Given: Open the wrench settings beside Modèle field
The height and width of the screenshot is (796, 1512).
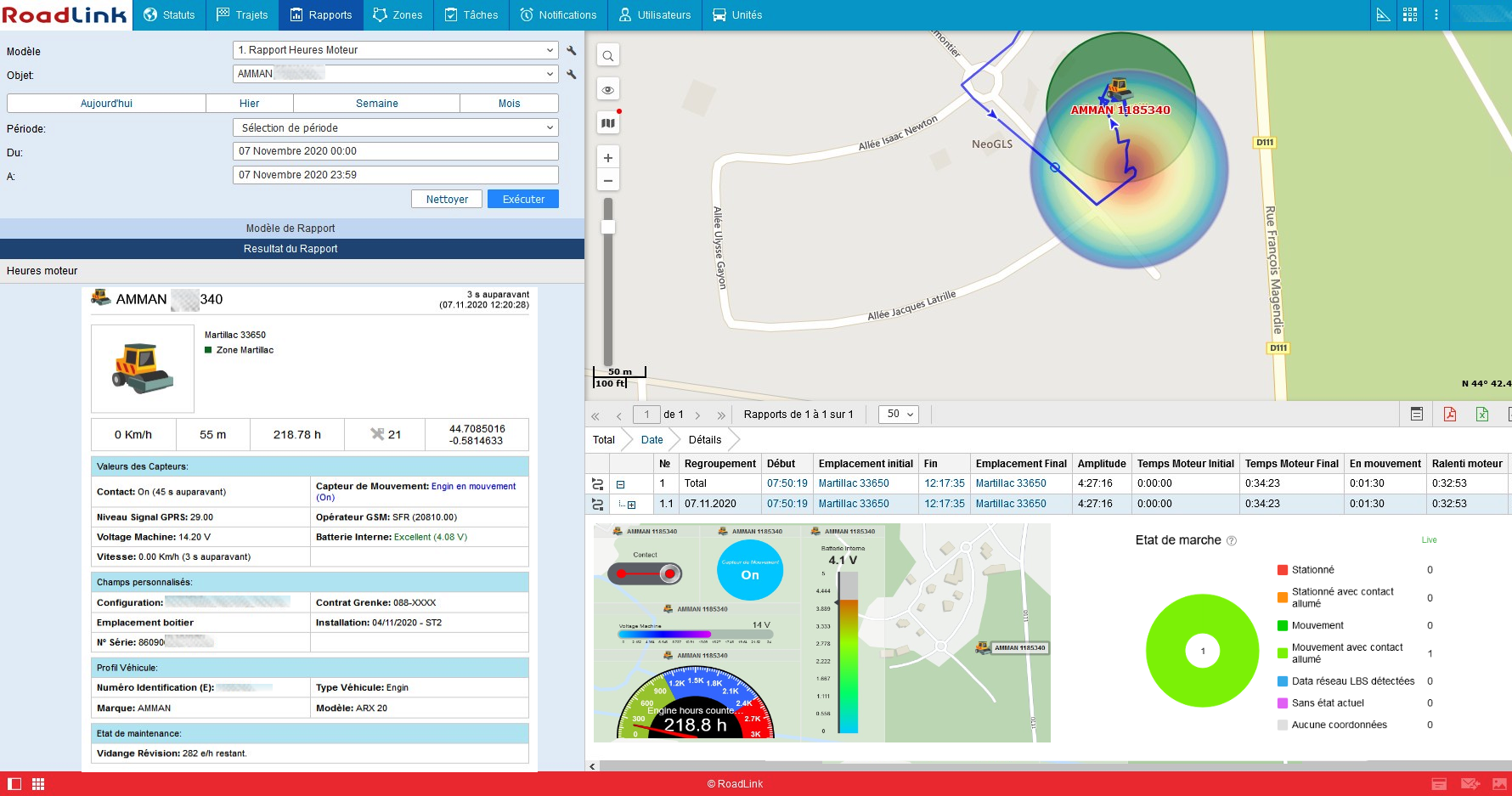Looking at the screenshot, I should coord(572,51).
